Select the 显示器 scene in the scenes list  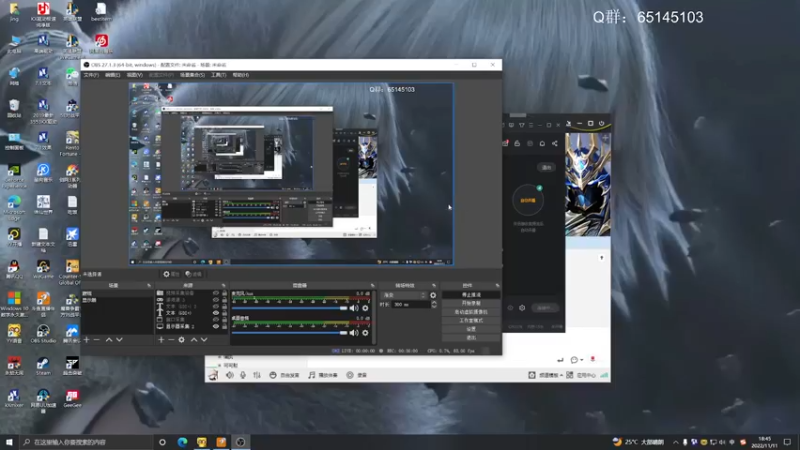117,300
